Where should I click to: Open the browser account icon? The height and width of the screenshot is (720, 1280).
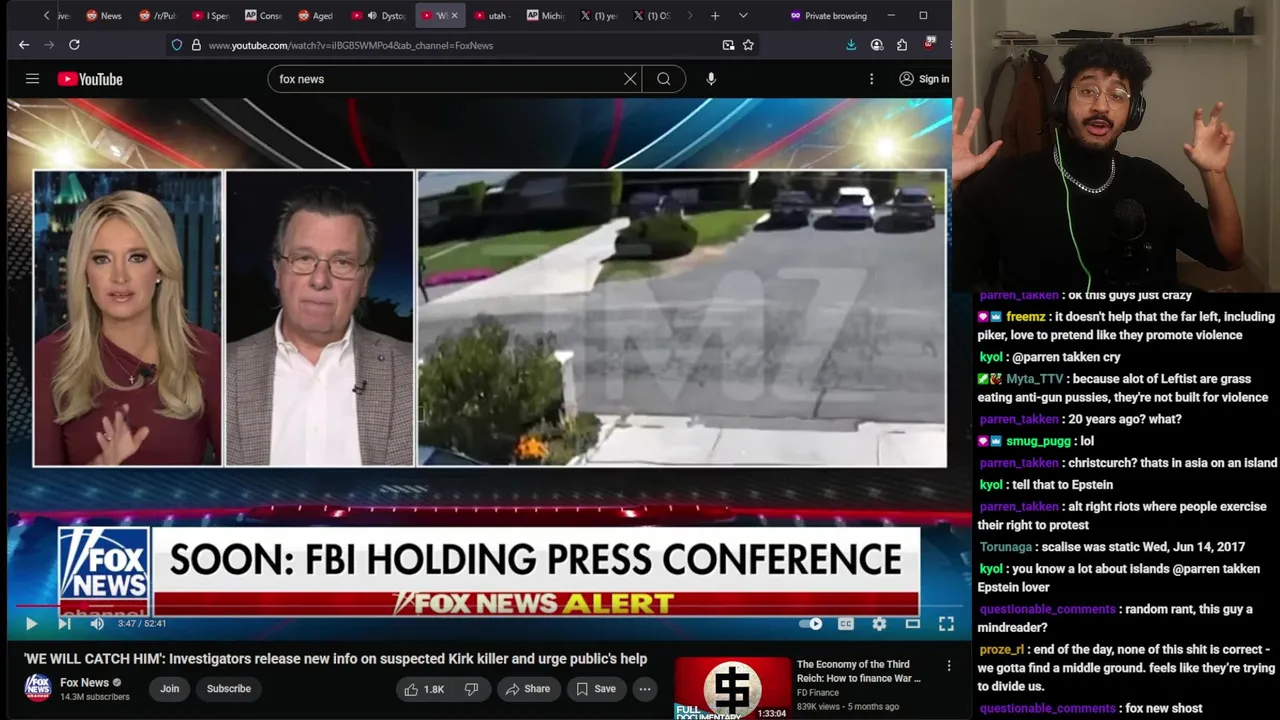[877, 45]
